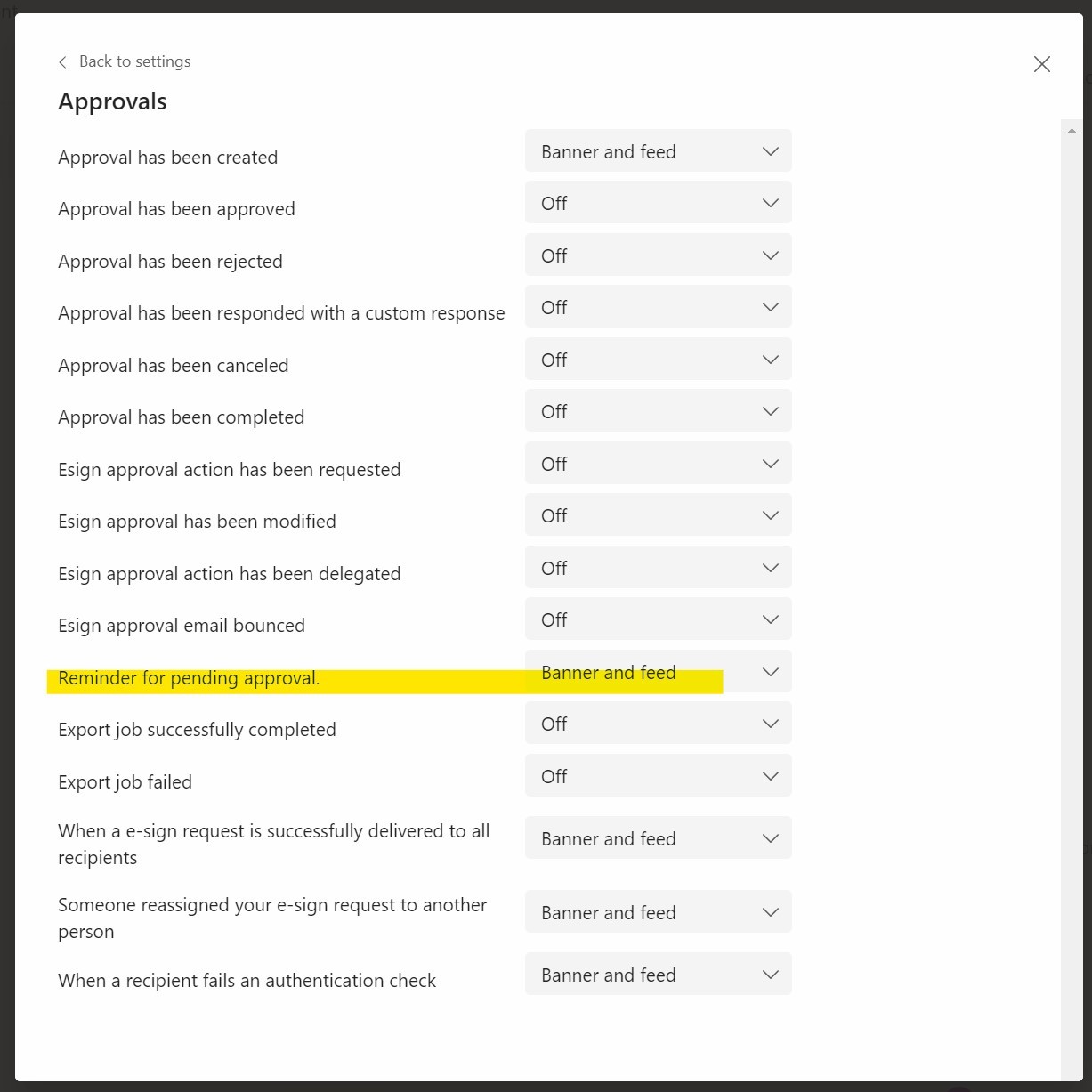
Task: Open the 'Reminder for pending approval' dropdown
Action: click(659, 672)
